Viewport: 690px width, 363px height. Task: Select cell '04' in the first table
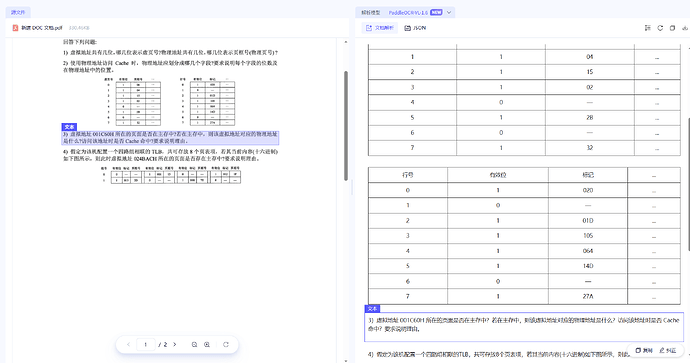point(590,57)
